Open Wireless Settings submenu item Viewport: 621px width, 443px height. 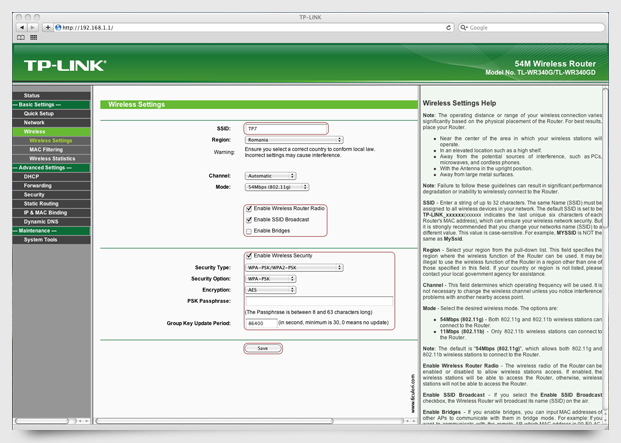(x=51, y=141)
